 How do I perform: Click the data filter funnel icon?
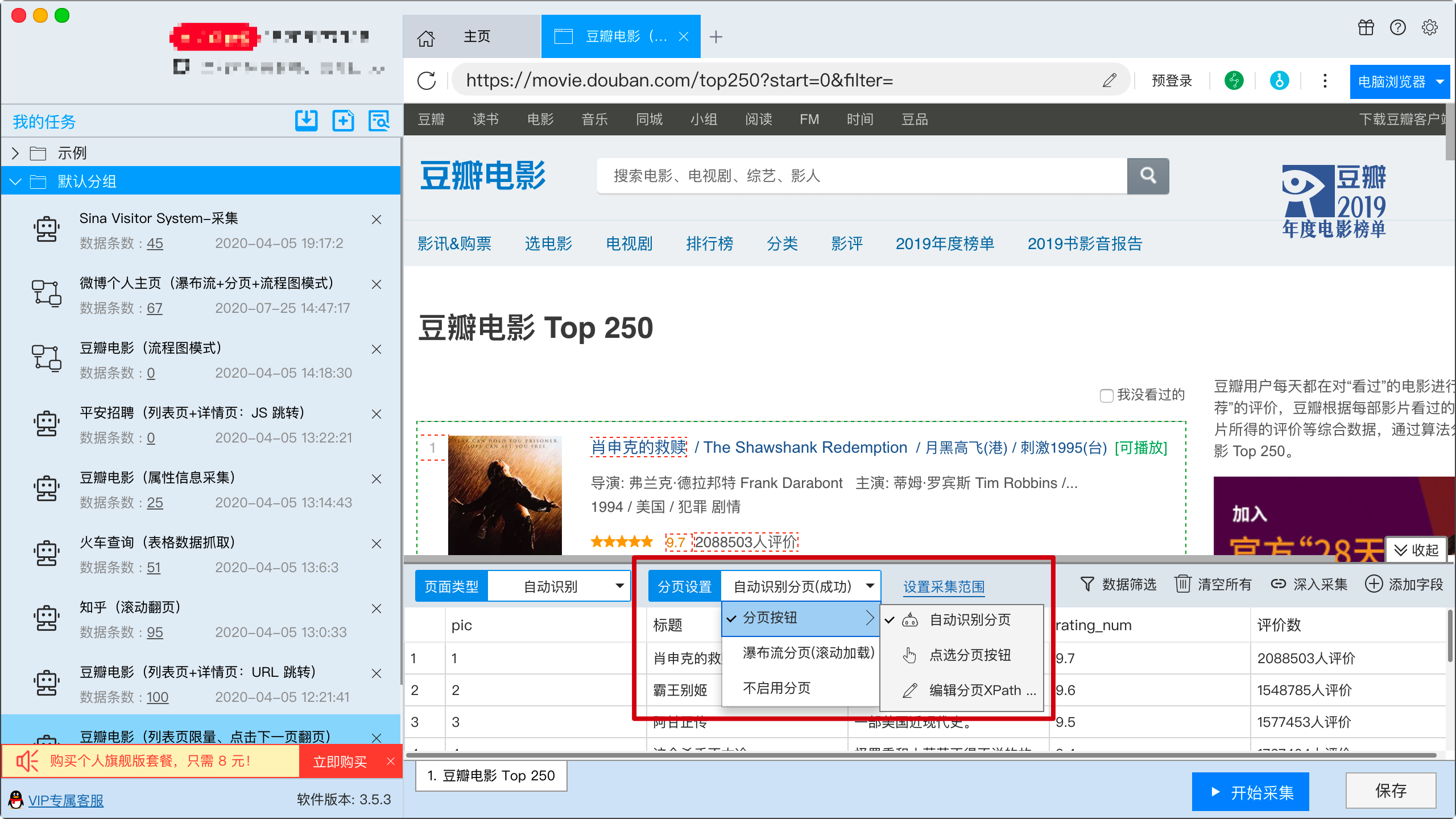coord(1087,584)
